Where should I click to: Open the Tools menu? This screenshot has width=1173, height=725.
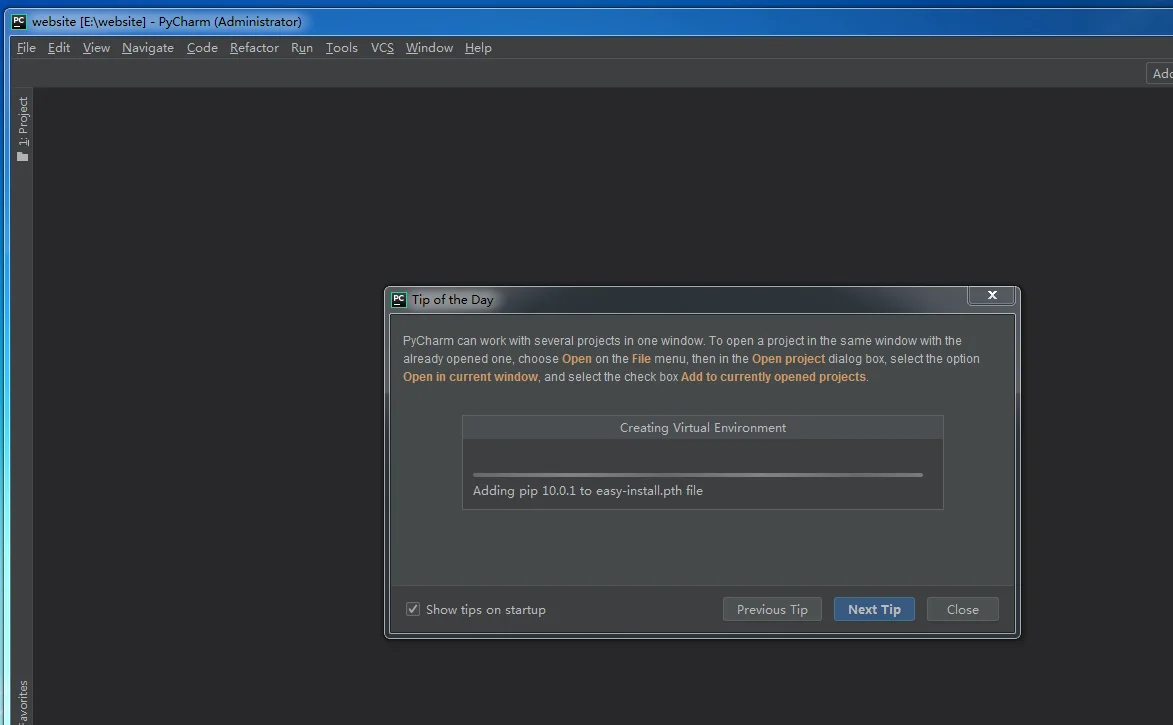341,48
